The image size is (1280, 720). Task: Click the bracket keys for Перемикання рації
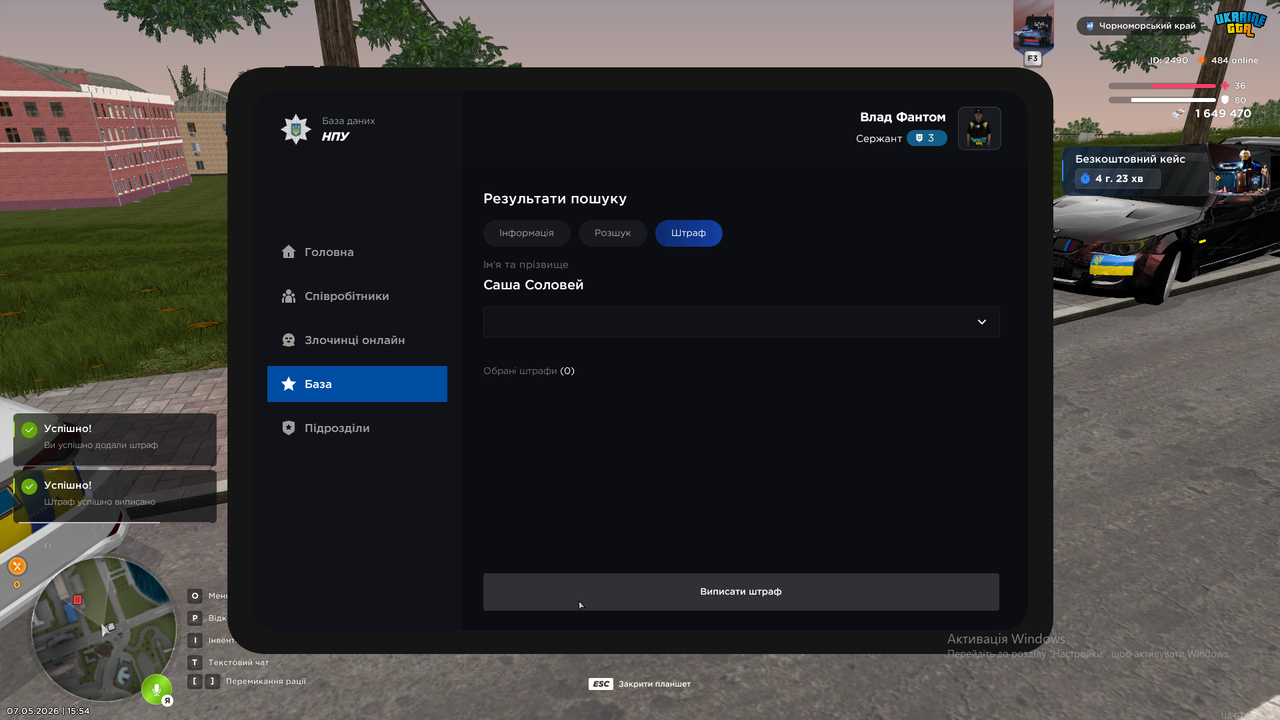[x=203, y=681]
